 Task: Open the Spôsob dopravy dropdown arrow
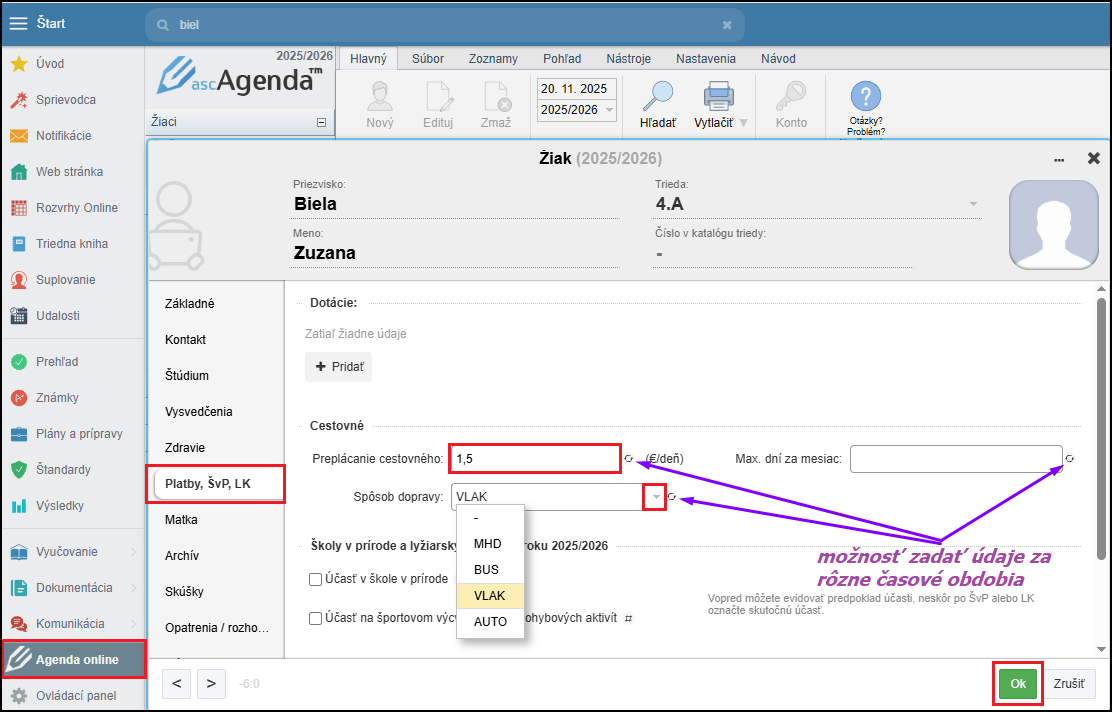tap(654, 497)
